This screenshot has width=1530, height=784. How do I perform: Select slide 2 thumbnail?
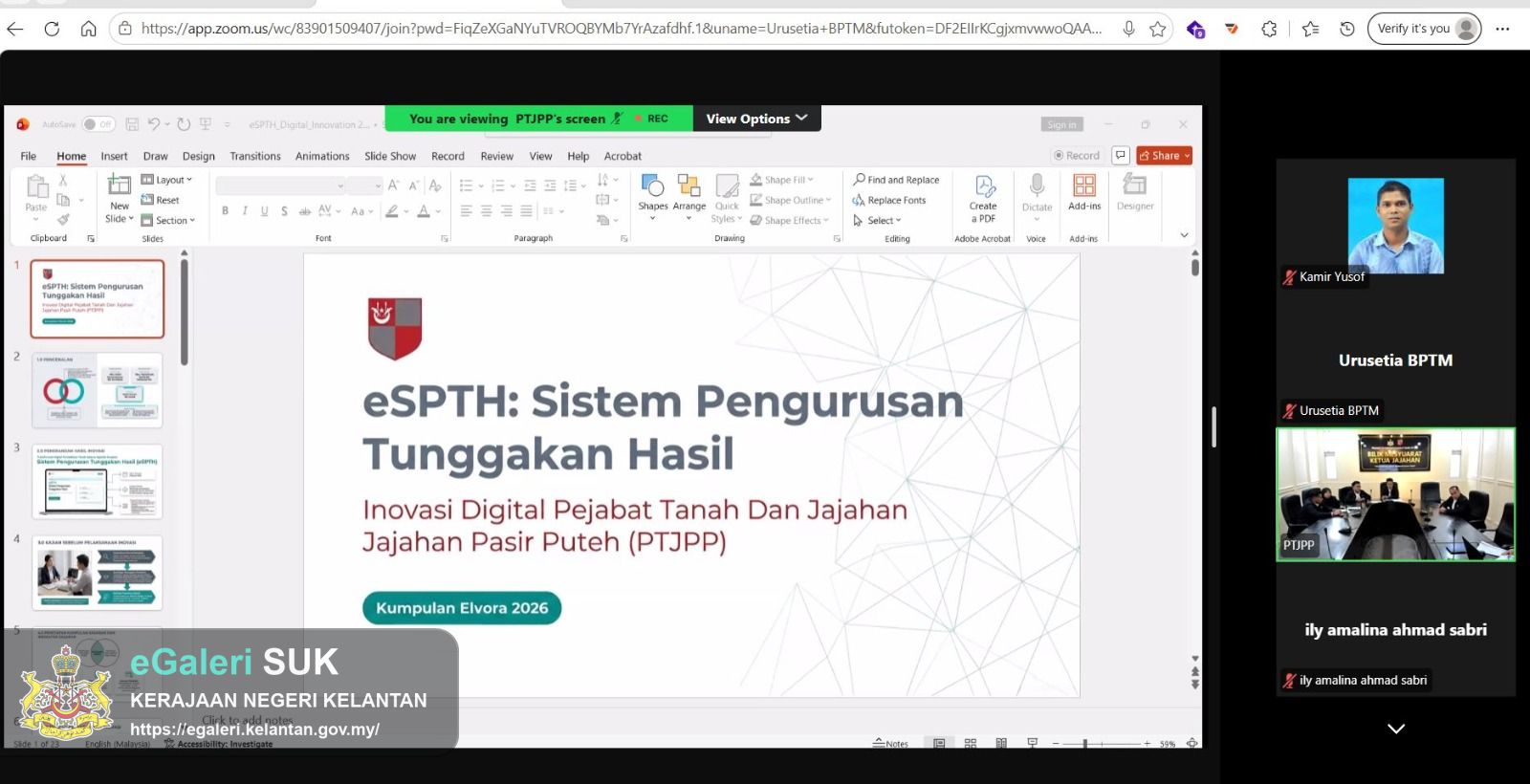pos(98,390)
